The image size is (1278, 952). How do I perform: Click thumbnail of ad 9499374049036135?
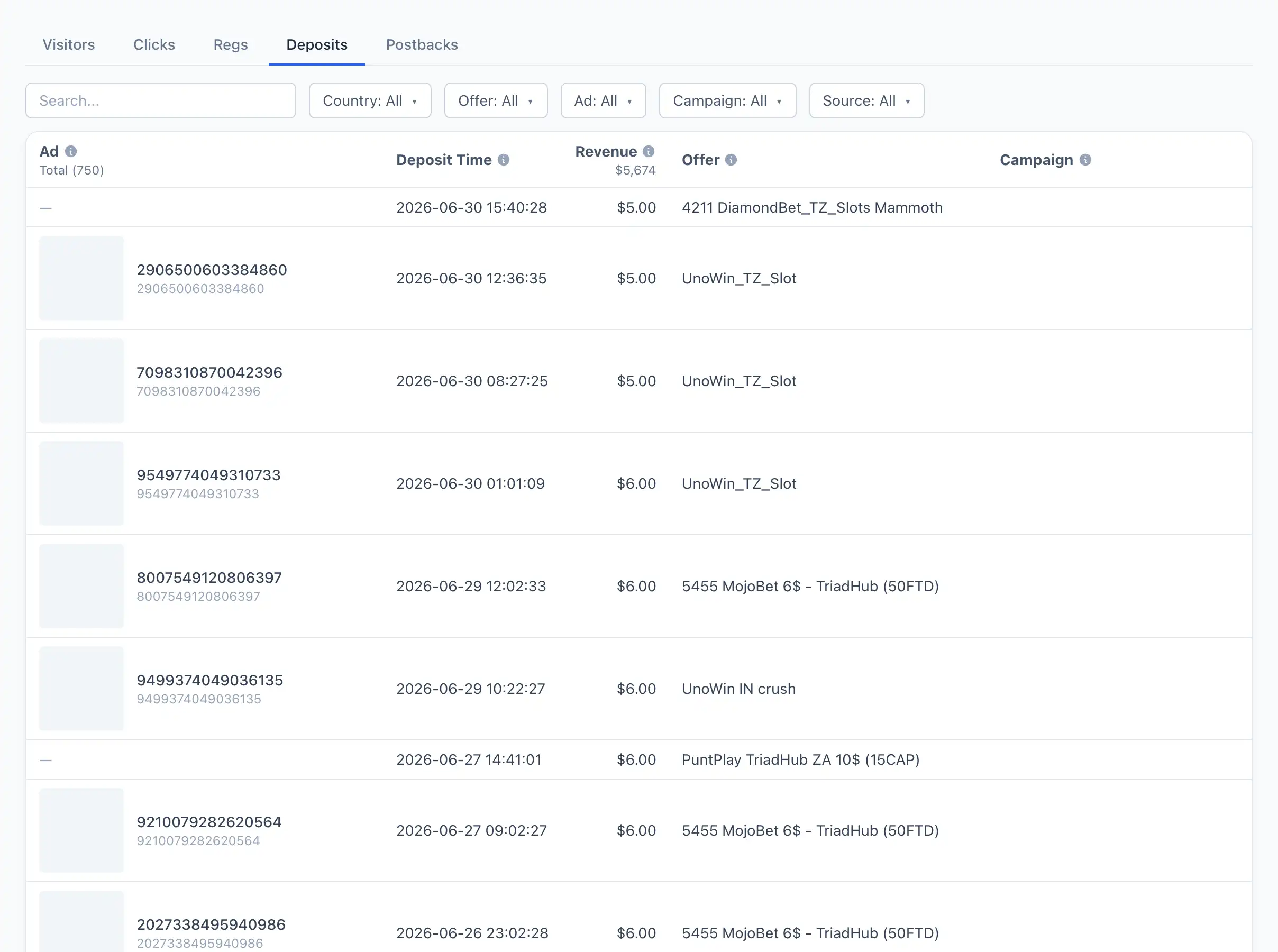click(81, 689)
